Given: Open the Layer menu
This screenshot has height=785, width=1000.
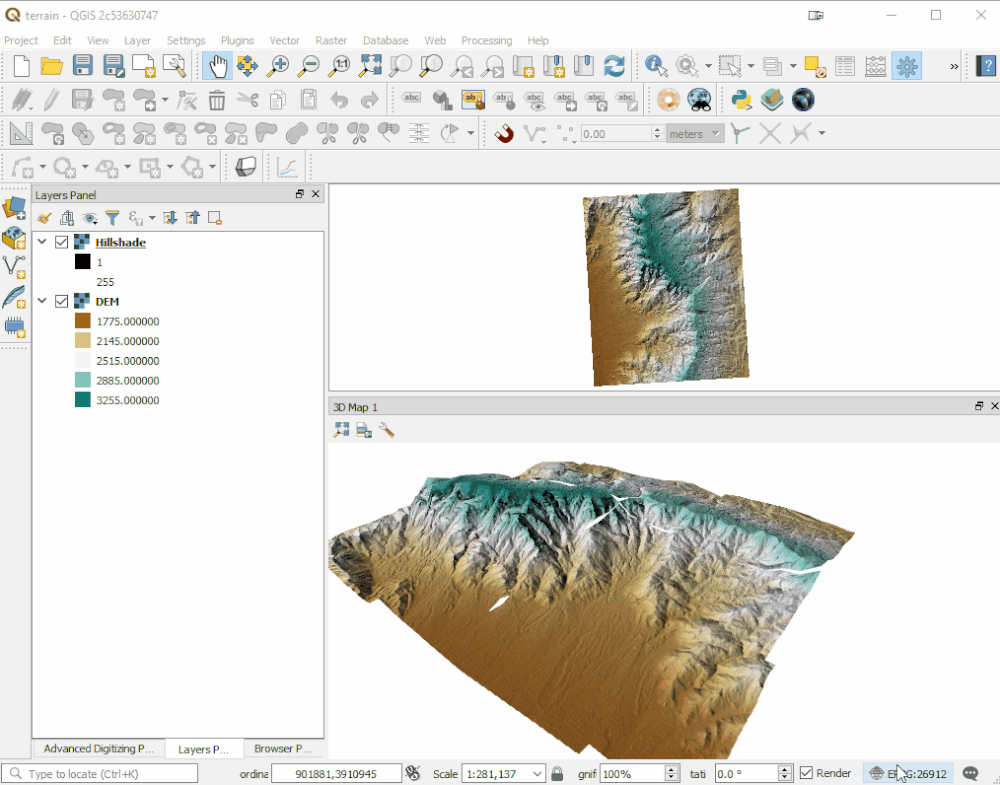Looking at the screenshot, I should (137, 40).
